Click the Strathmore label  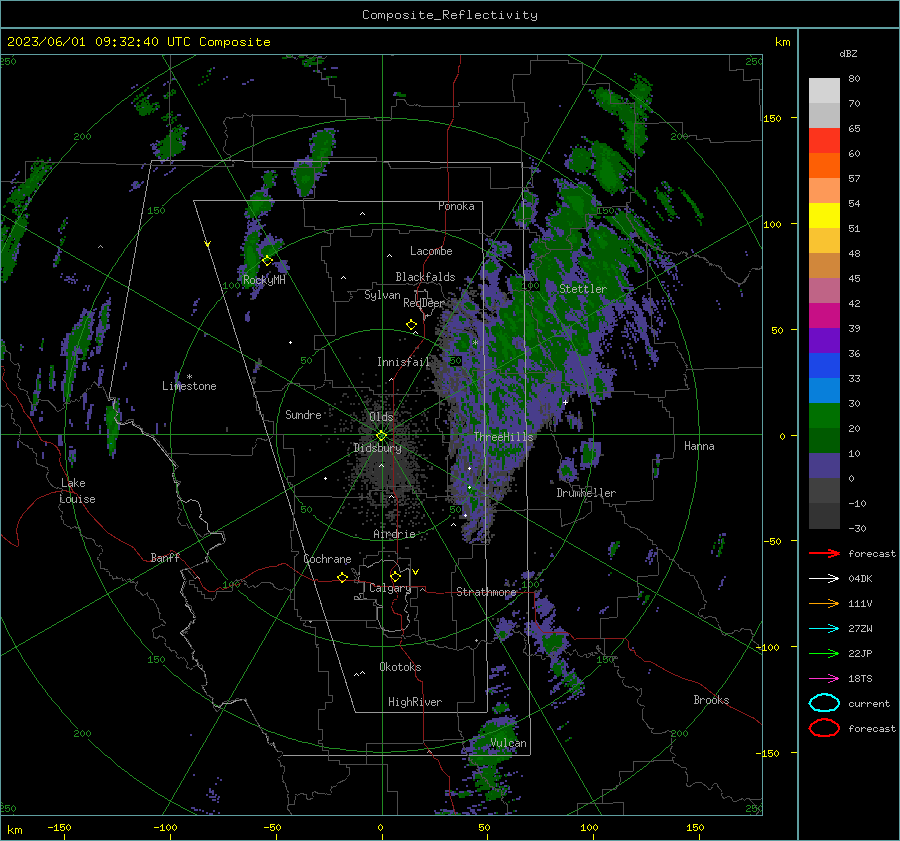[x=486, y=592]
